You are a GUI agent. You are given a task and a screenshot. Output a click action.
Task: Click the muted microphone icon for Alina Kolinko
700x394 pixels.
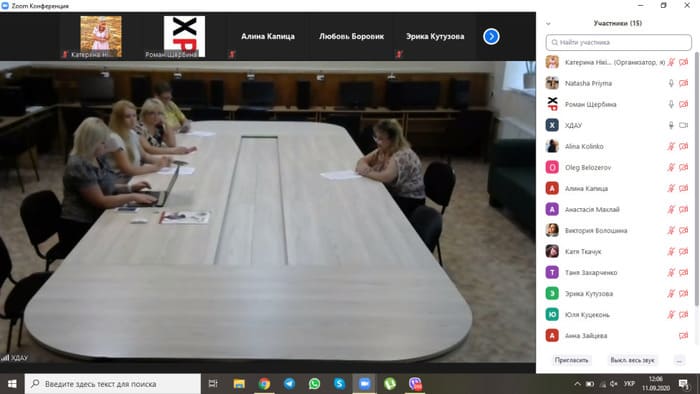[x=671, y=146]
